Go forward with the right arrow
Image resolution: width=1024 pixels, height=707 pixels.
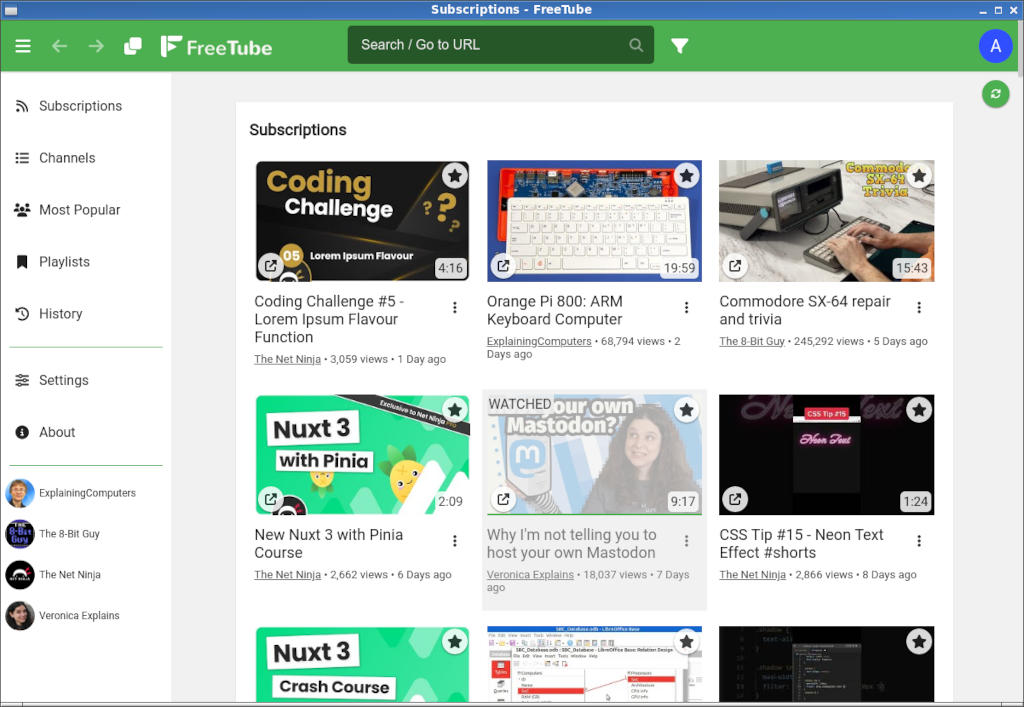point(96,46)
